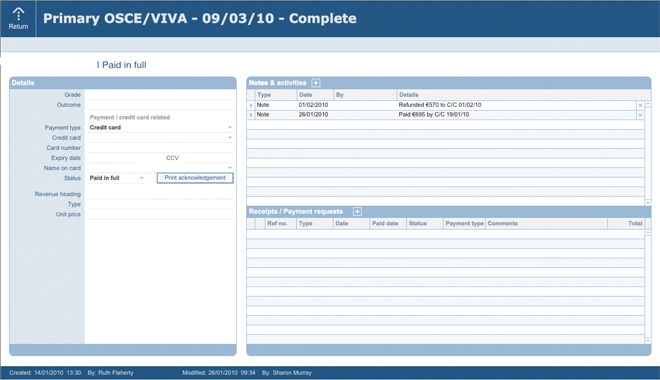Expand the note dated 01/02/2010
The width and height of the screenshot is (660, 380).
coord(251,105)
